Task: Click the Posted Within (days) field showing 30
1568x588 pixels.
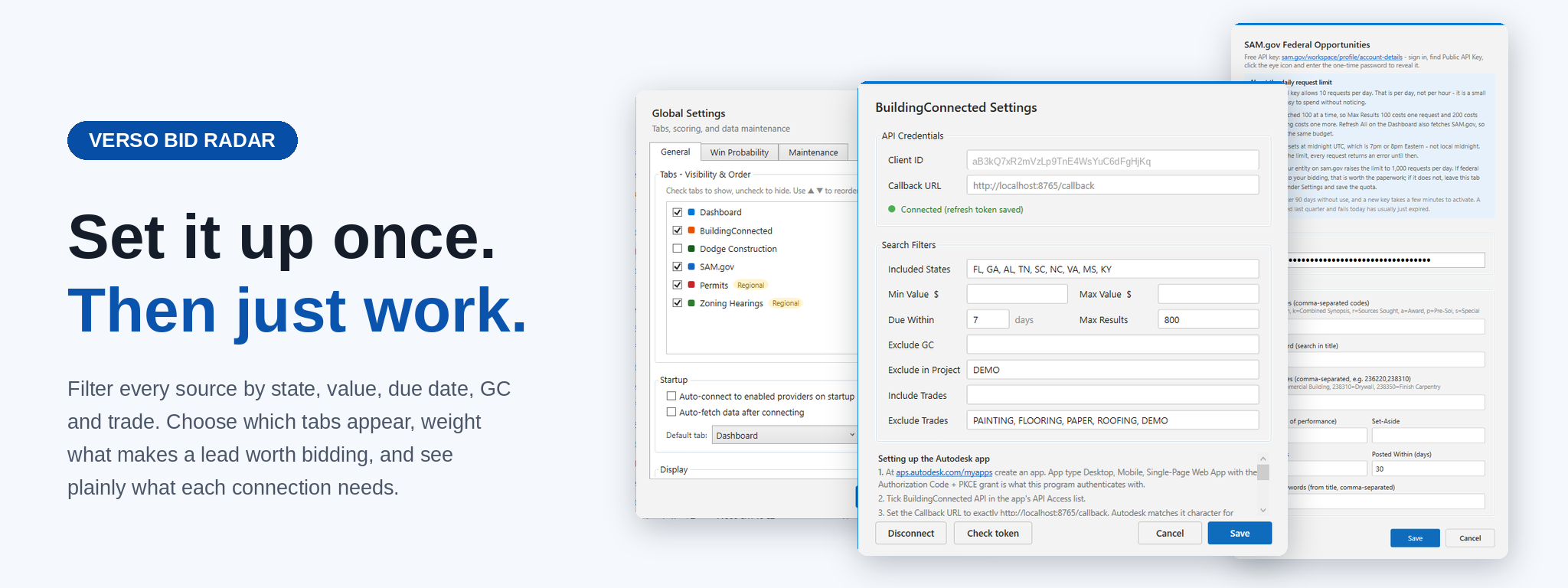Action: click(1428, 469)
